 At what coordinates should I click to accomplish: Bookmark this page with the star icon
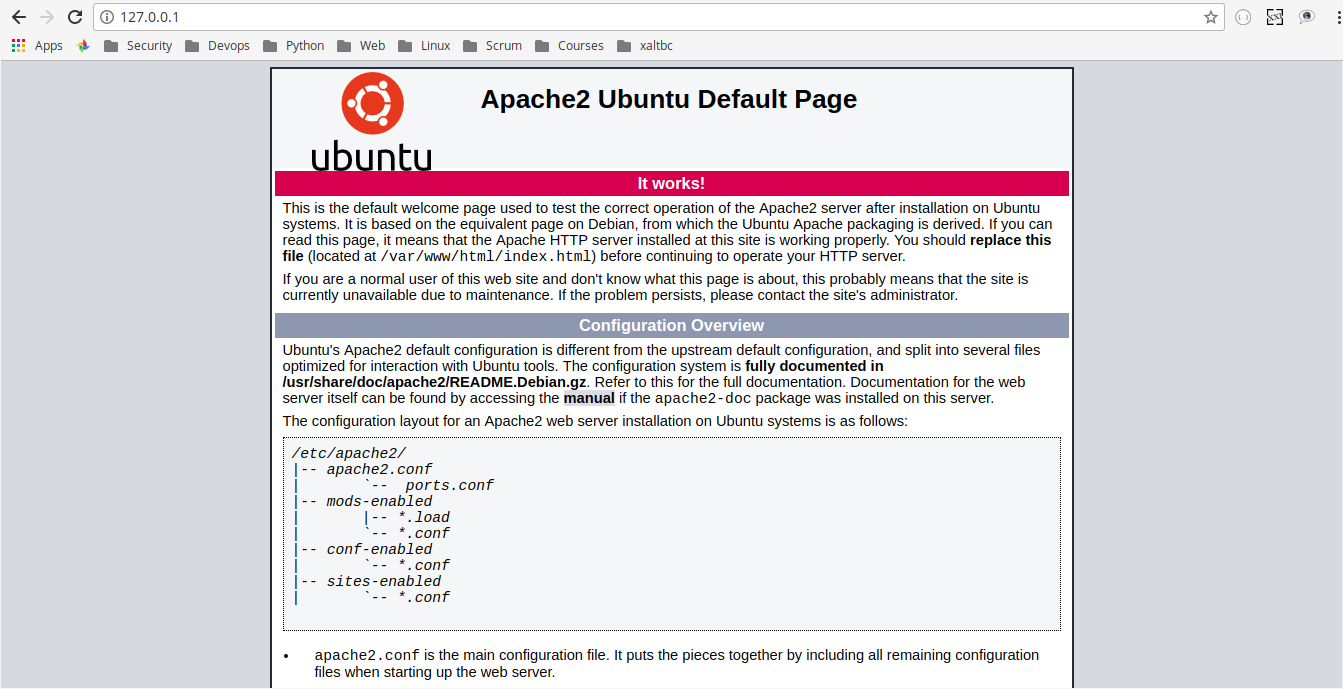point(1211,17)
